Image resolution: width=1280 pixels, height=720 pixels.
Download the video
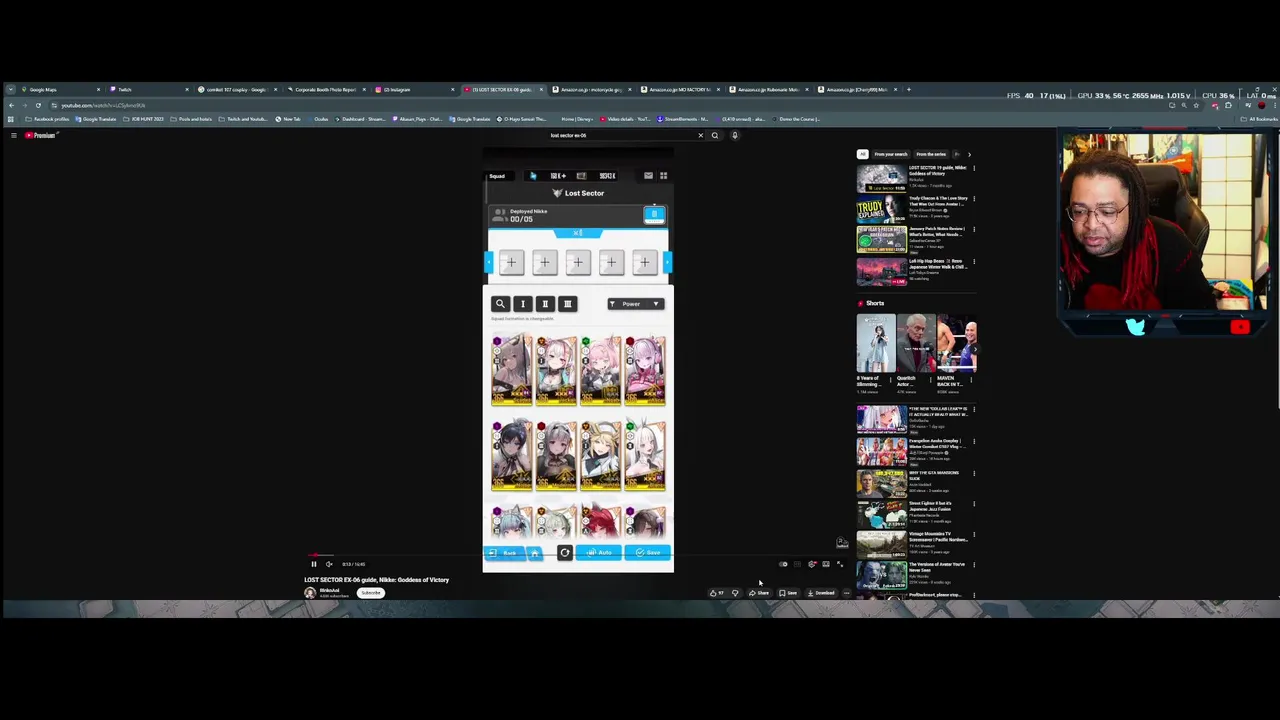pyautogui.click(x=821, y=593)
